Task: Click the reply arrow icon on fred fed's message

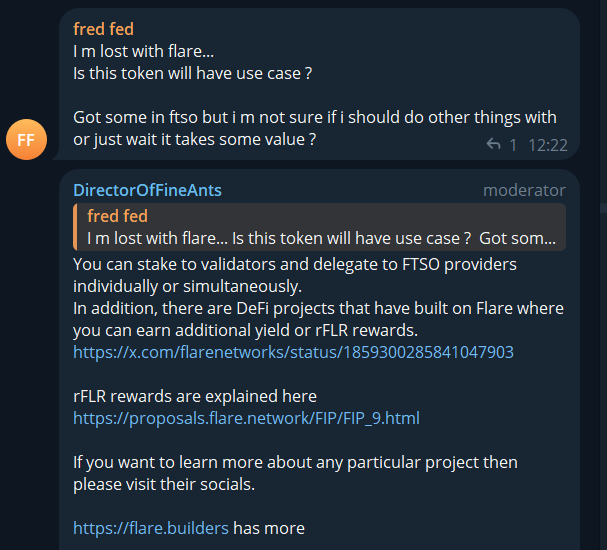Action: tap(493, 145)
